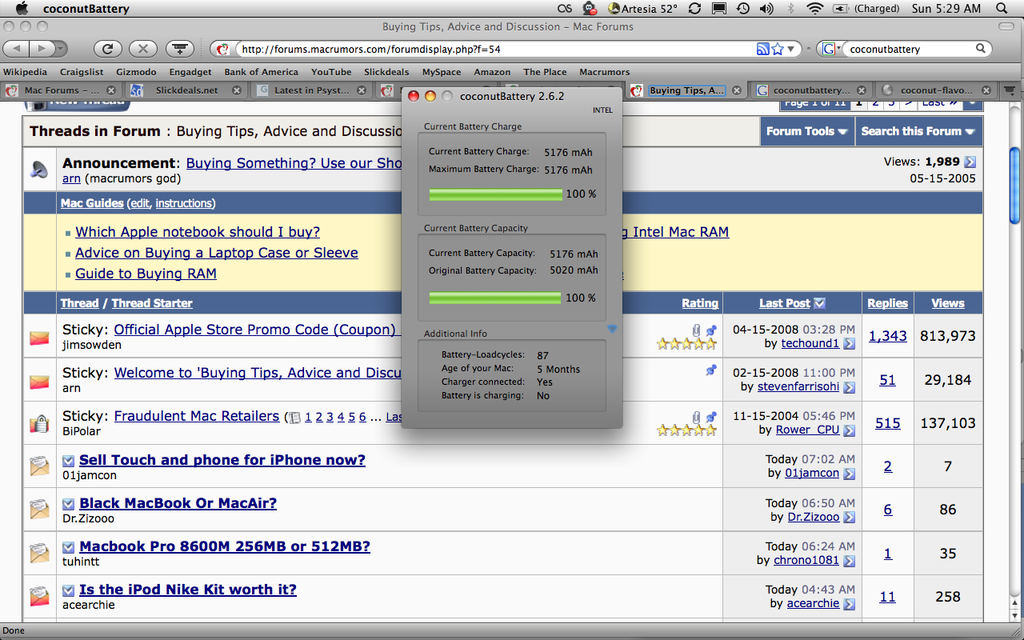Click the Current Battery Charge progress bar
Image resolution: width=1024 pixels, height=640 pixels.
pyautogui.click(x=496, y=194)
